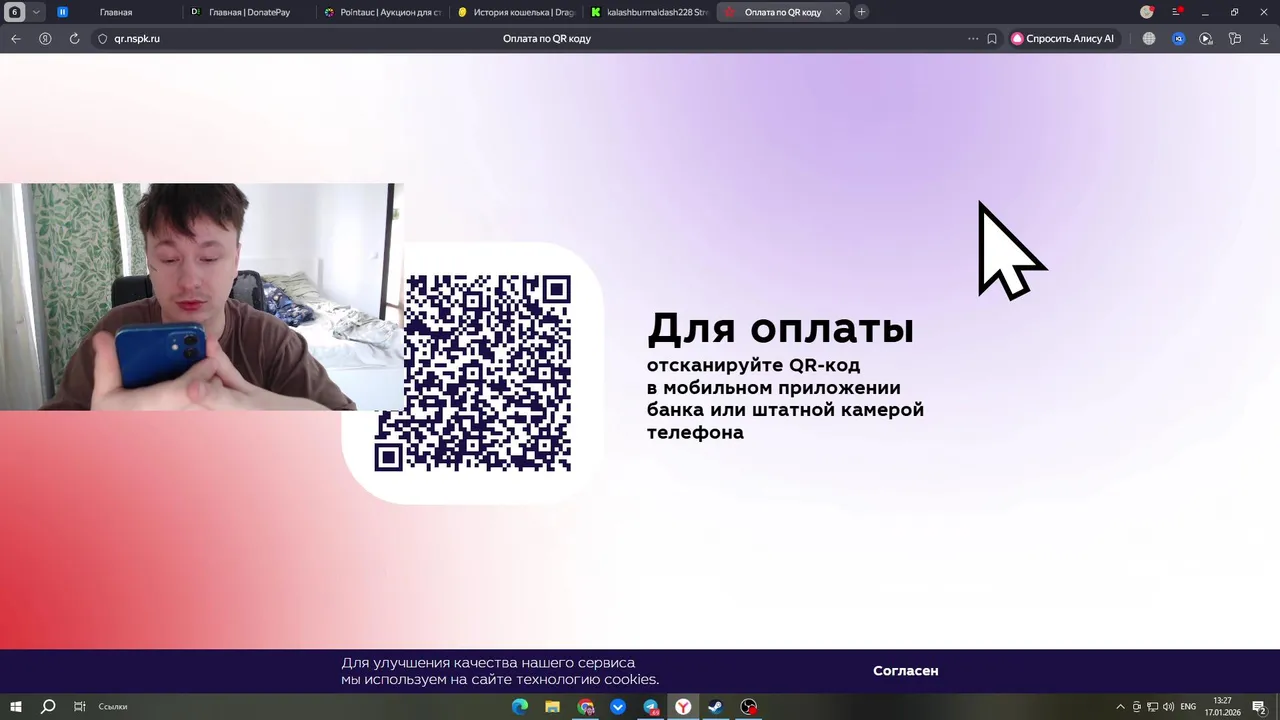Show hidden system tray icons
1280x720 pixels.
pos(1120,707)
